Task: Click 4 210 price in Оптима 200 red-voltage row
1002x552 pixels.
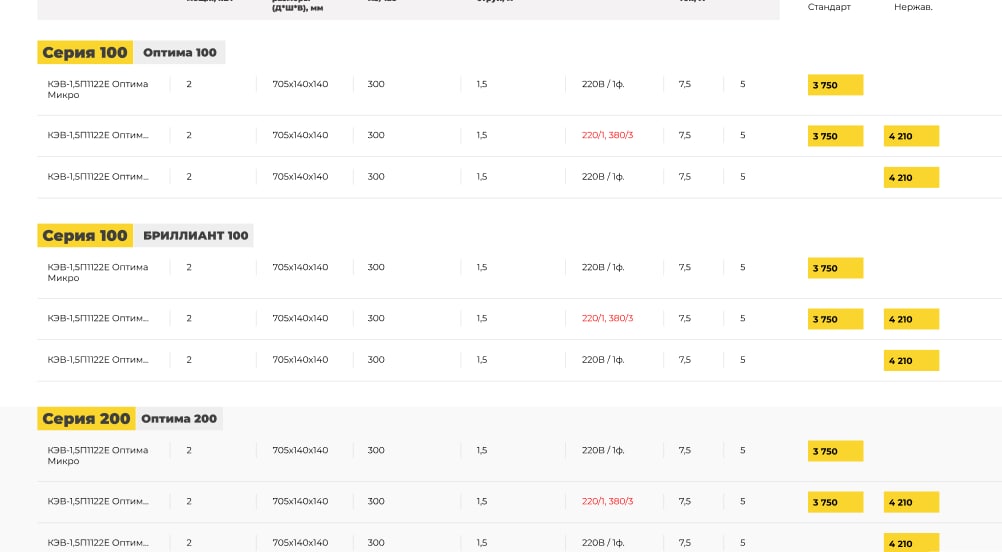Action: [x=911, y=502]
